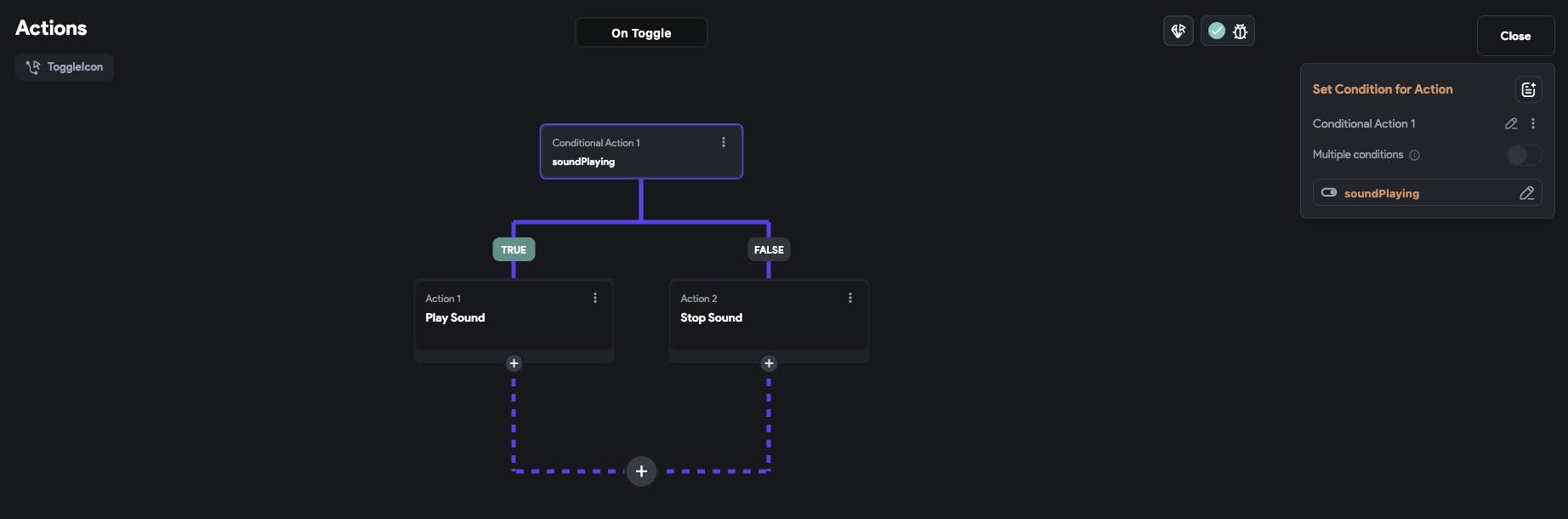Click the green checkmark status icon
1568x519 pixels.
[1217, 31]
